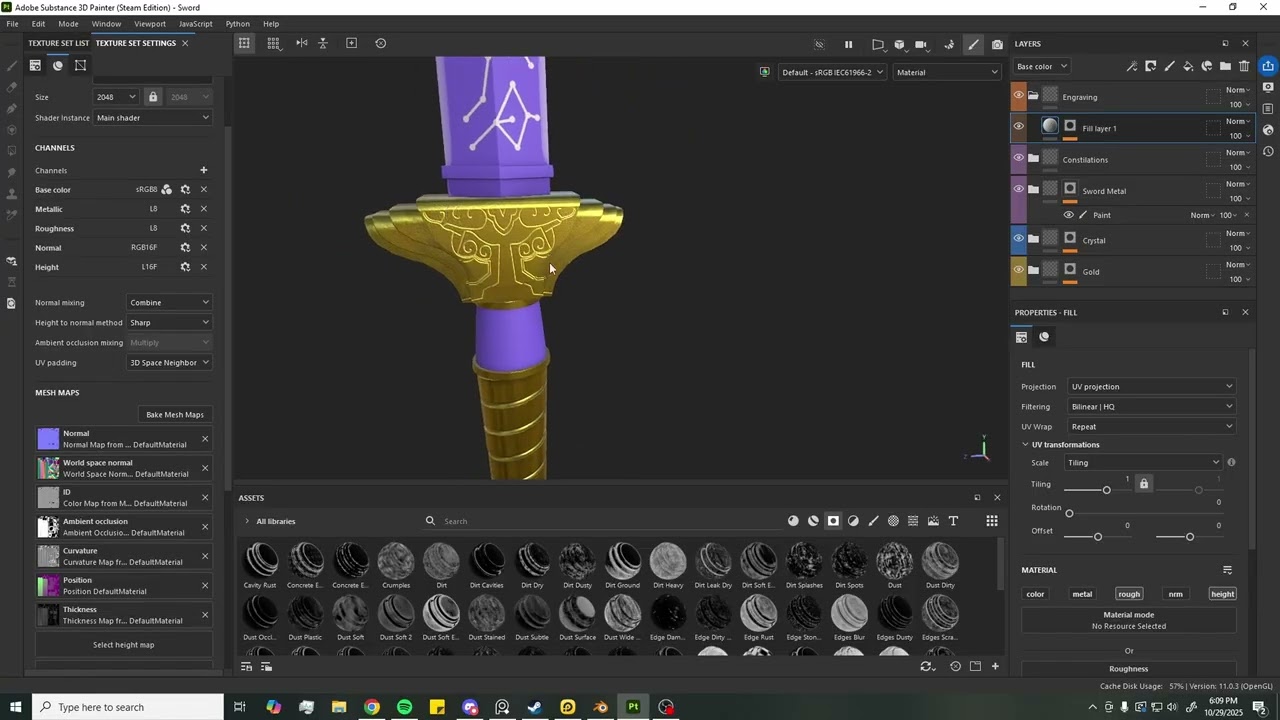Open the Projection UV projection dropdown
Viewport: 1280px width, 720px height.
tap(1152, 387)
